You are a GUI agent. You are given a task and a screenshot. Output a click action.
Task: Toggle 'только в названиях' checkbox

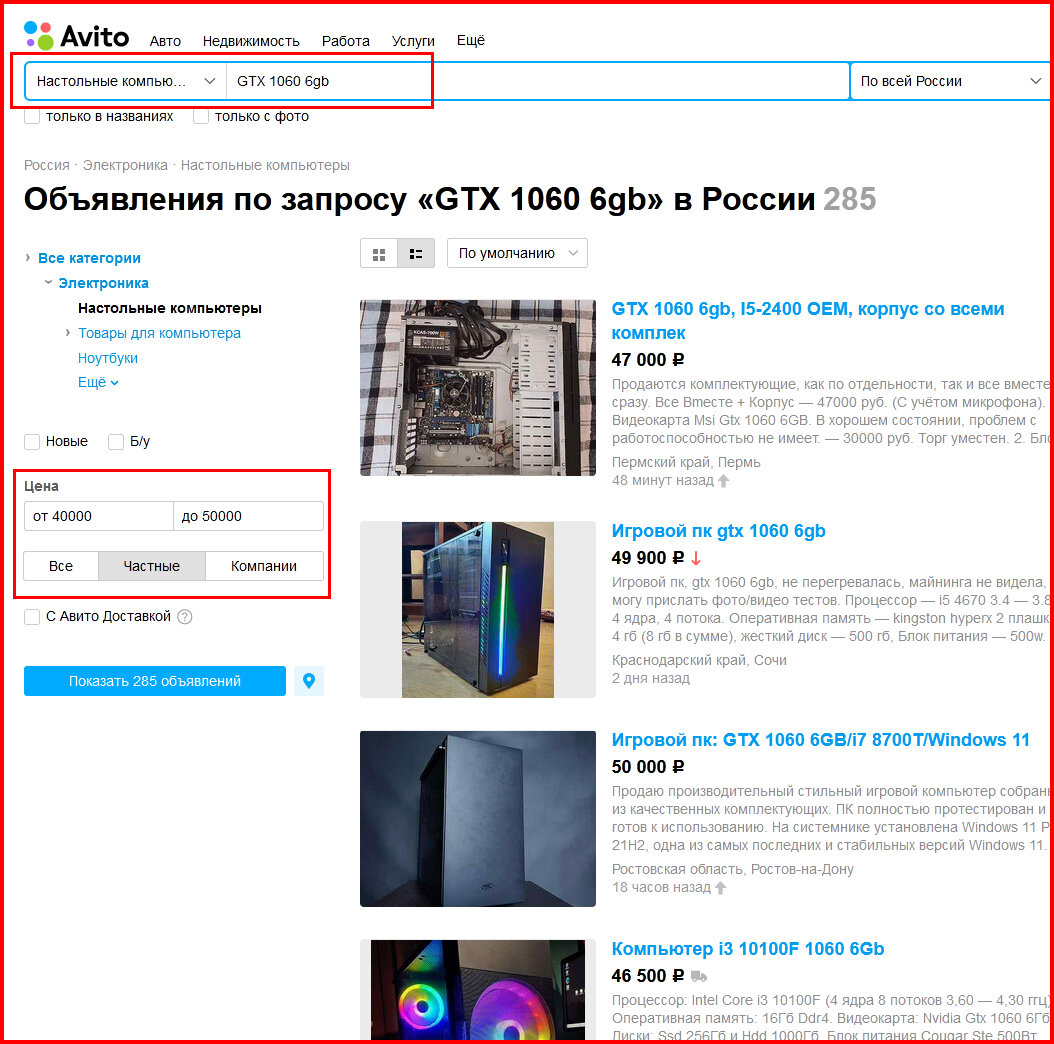click(32, 116)
